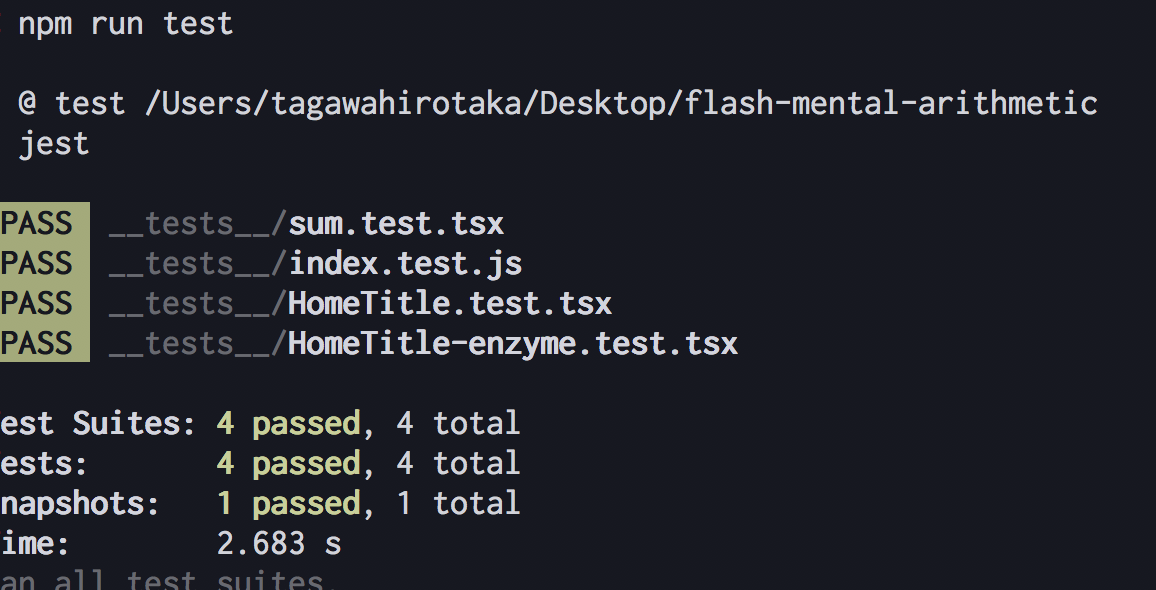This screenshot has height=590, width=1156.
Task: Click the PASS badge for index.test.js
Action: 44,263
